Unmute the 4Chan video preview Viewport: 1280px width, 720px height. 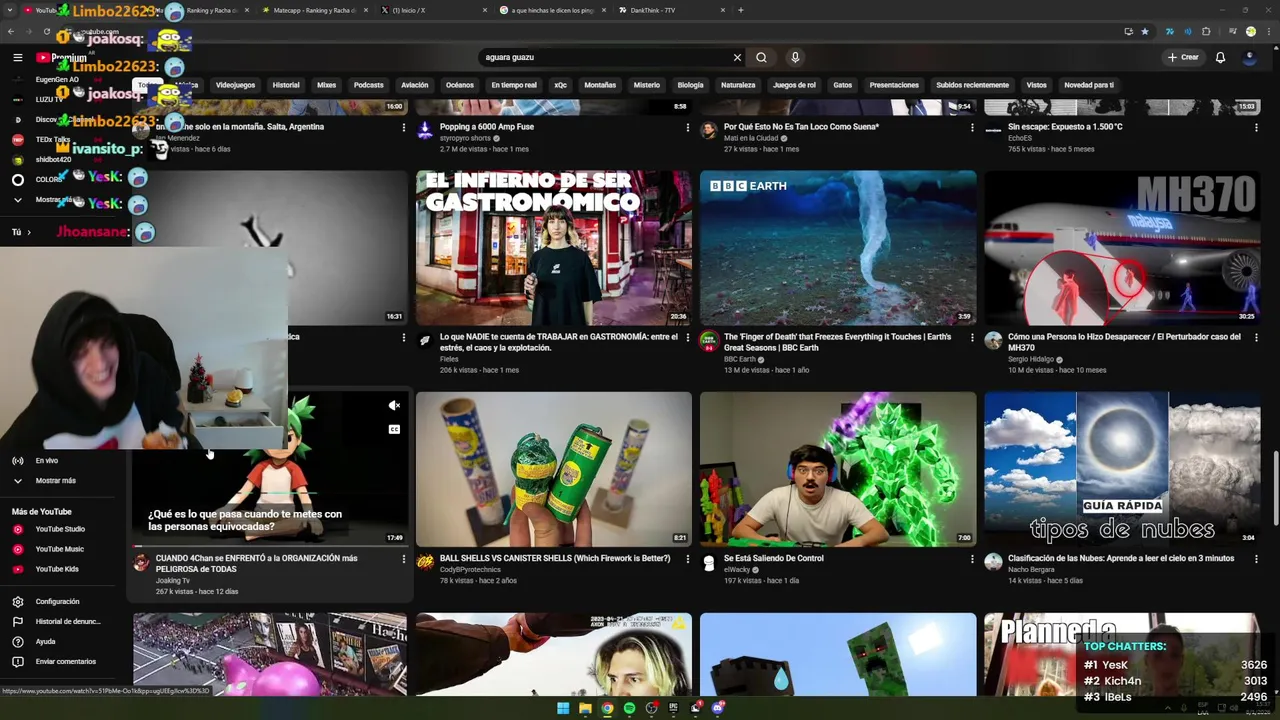tap(394, 405)
